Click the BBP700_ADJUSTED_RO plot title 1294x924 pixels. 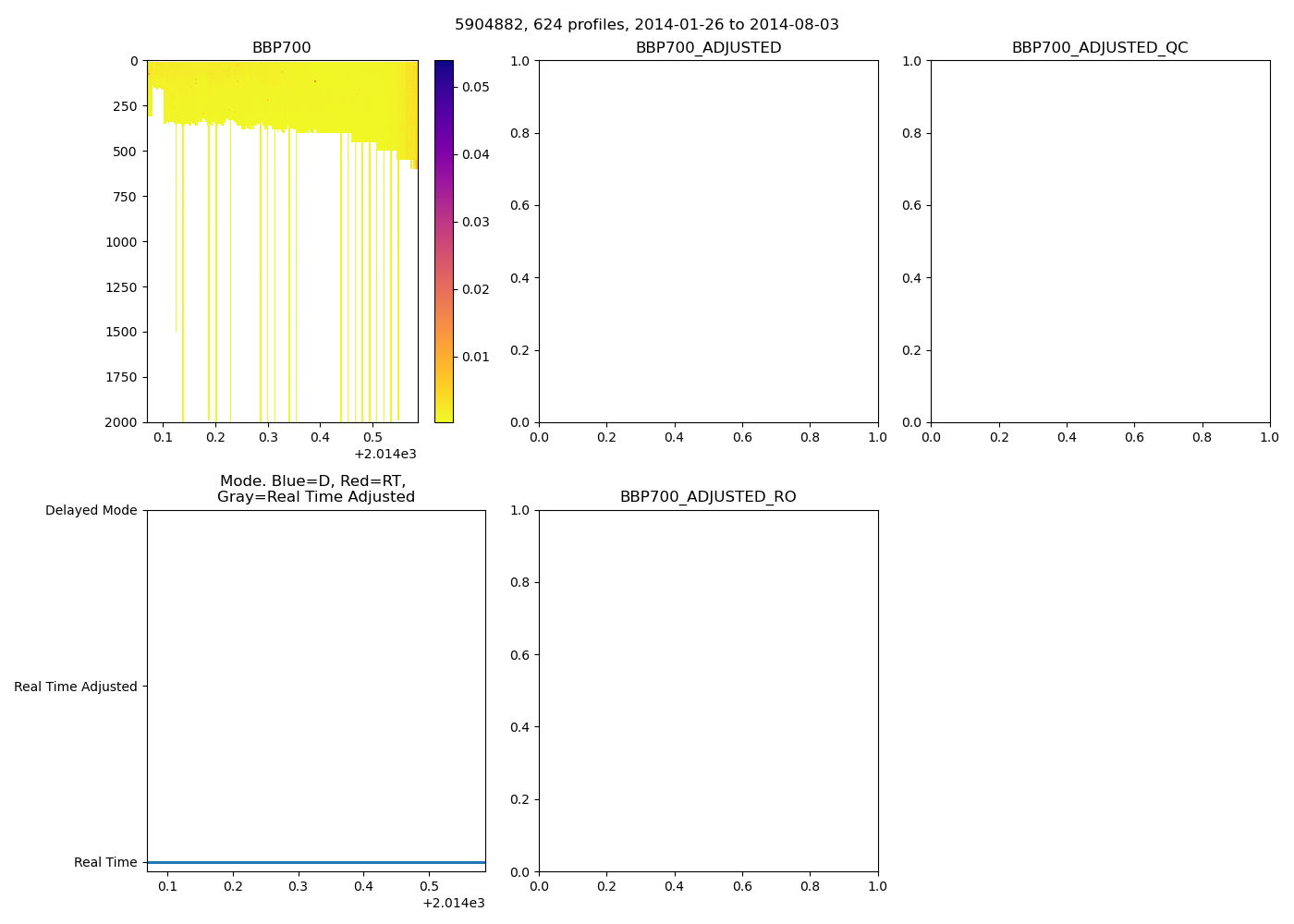click(708, 497)
